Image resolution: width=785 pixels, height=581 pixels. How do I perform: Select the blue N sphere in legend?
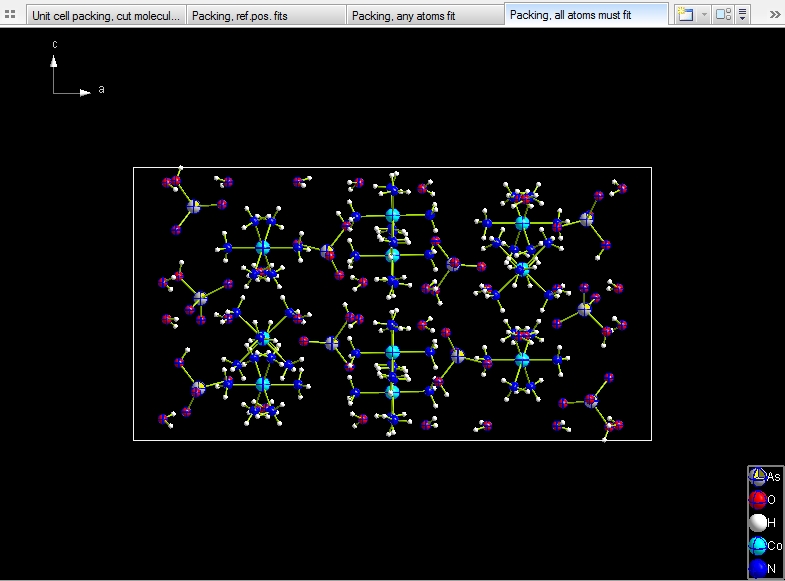tap(757, 568)
